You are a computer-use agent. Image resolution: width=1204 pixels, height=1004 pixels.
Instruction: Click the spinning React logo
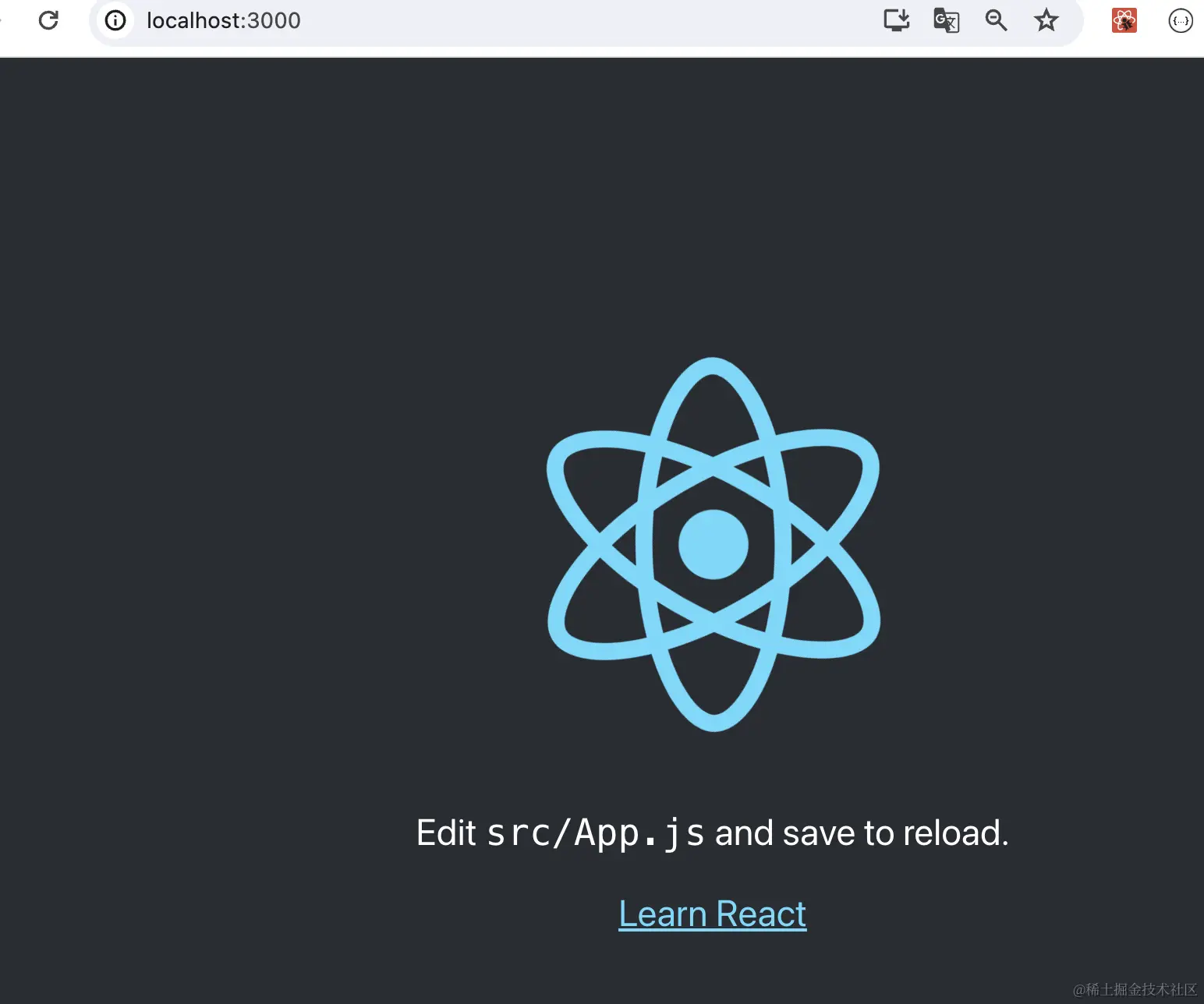click(x=714, y=544)
